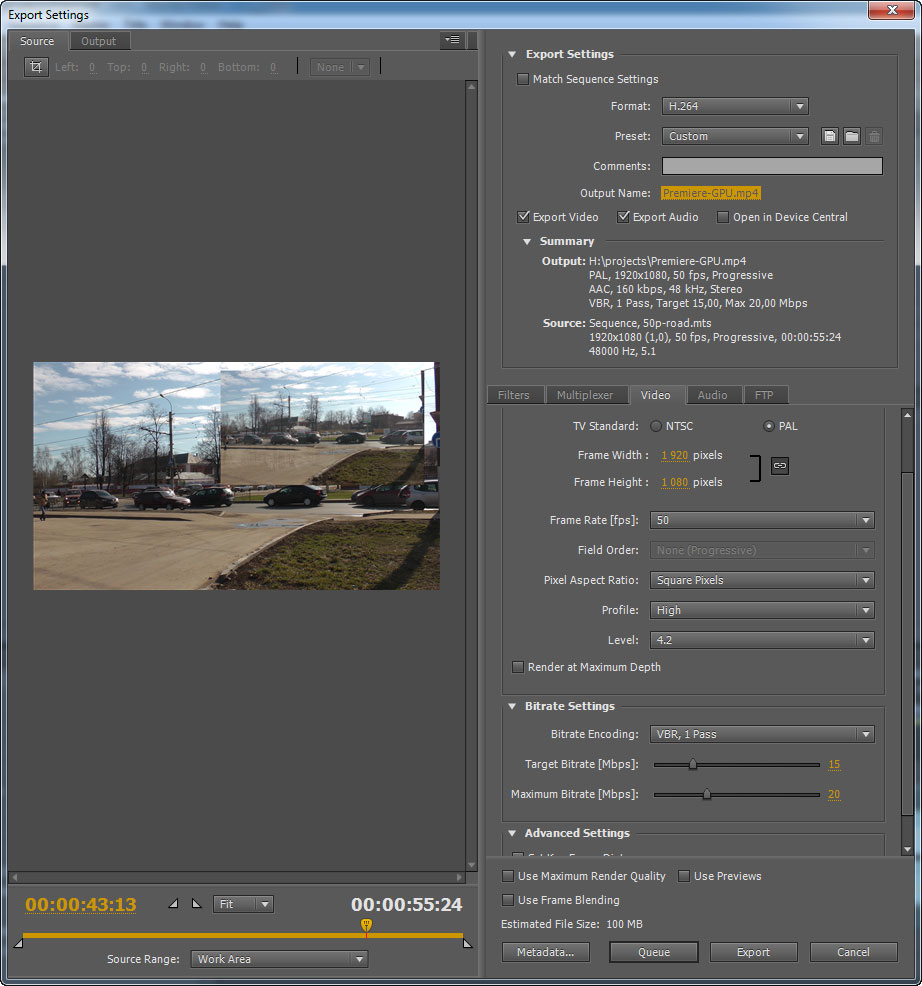
Task: Expand the Source Range dropdown
Action: click(279, 959)
